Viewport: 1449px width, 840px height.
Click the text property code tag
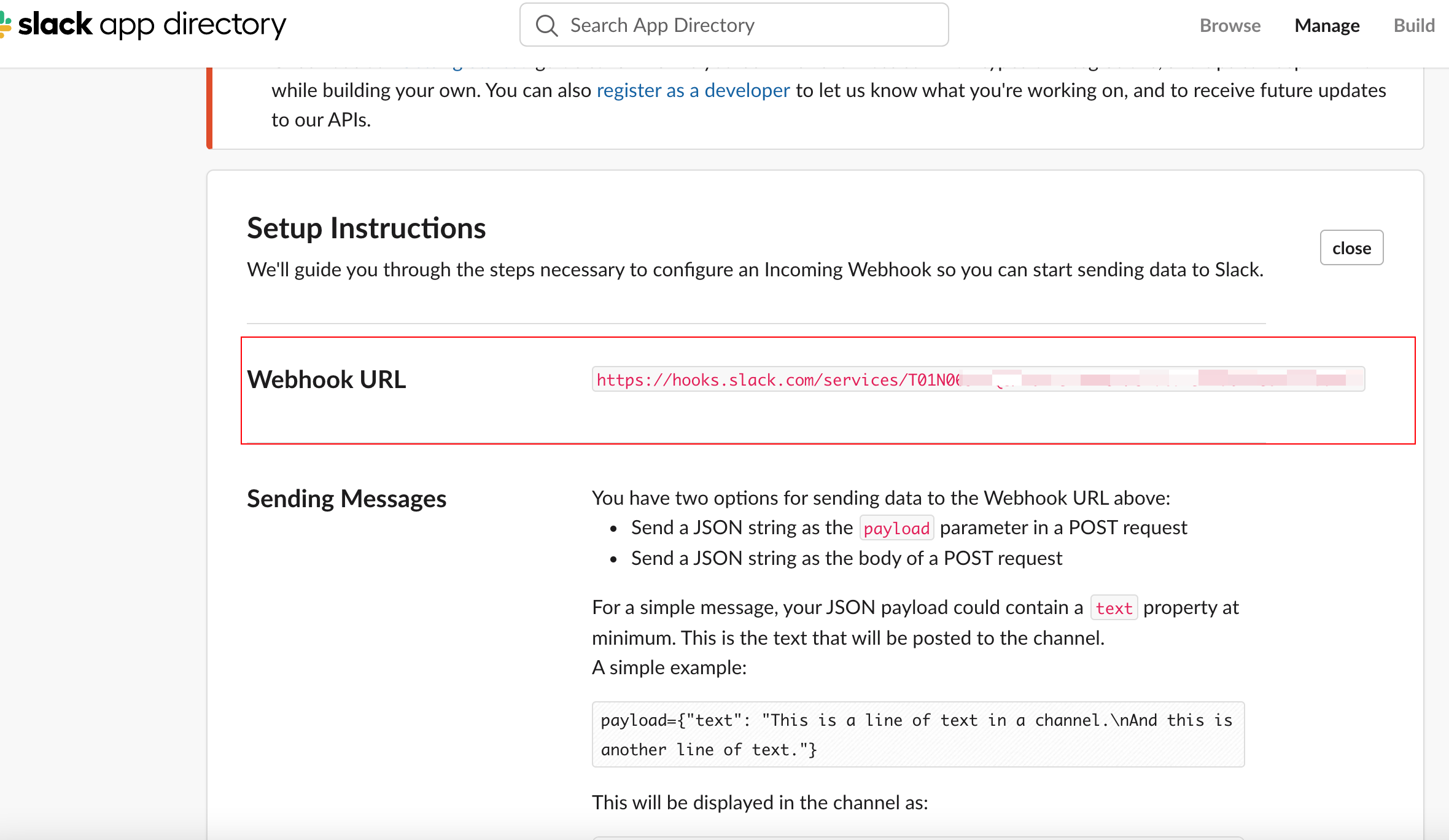tap(1114, 608)
